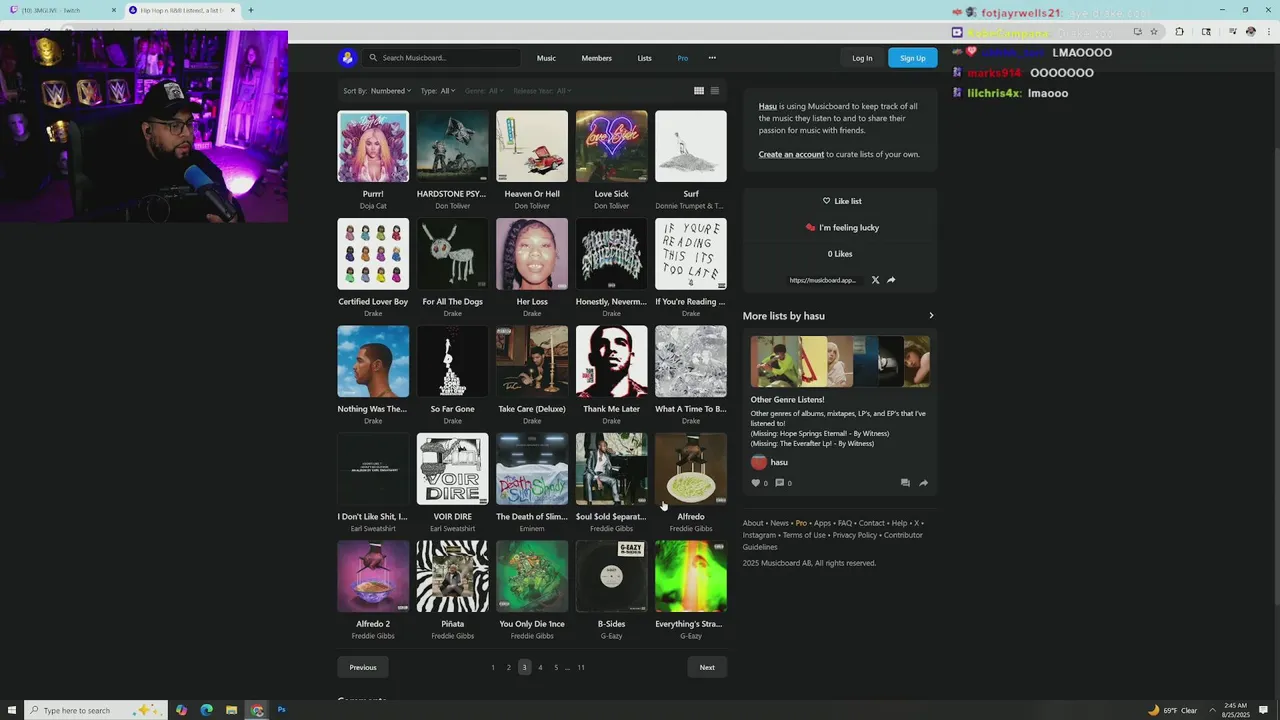Open Take Care (Deluxe) album cover
Viewport: 1280px width, 720px height.
532,361
